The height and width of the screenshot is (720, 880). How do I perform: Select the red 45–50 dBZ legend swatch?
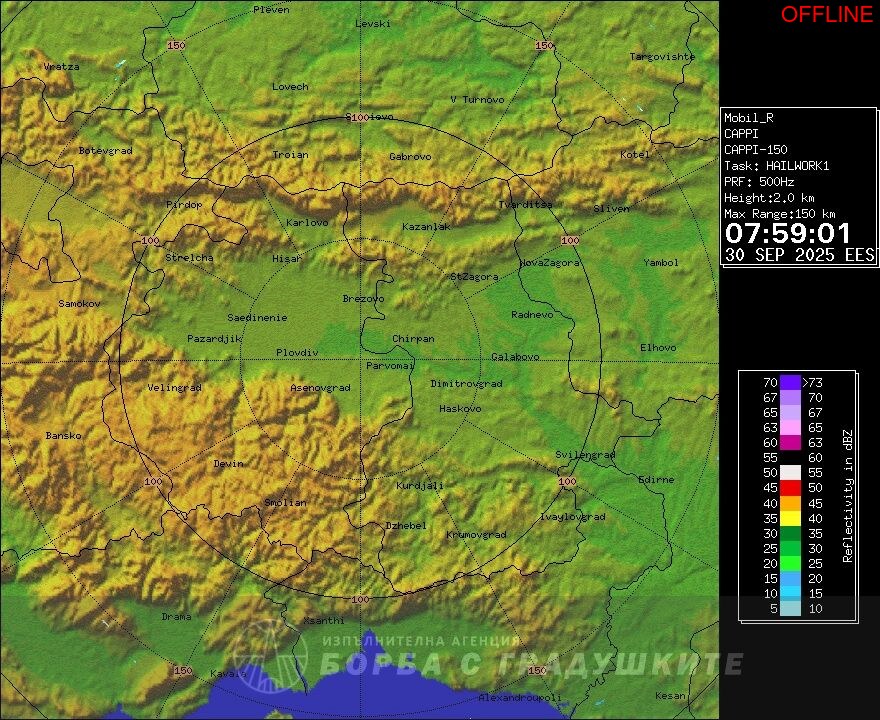click(x=791, y=487)
